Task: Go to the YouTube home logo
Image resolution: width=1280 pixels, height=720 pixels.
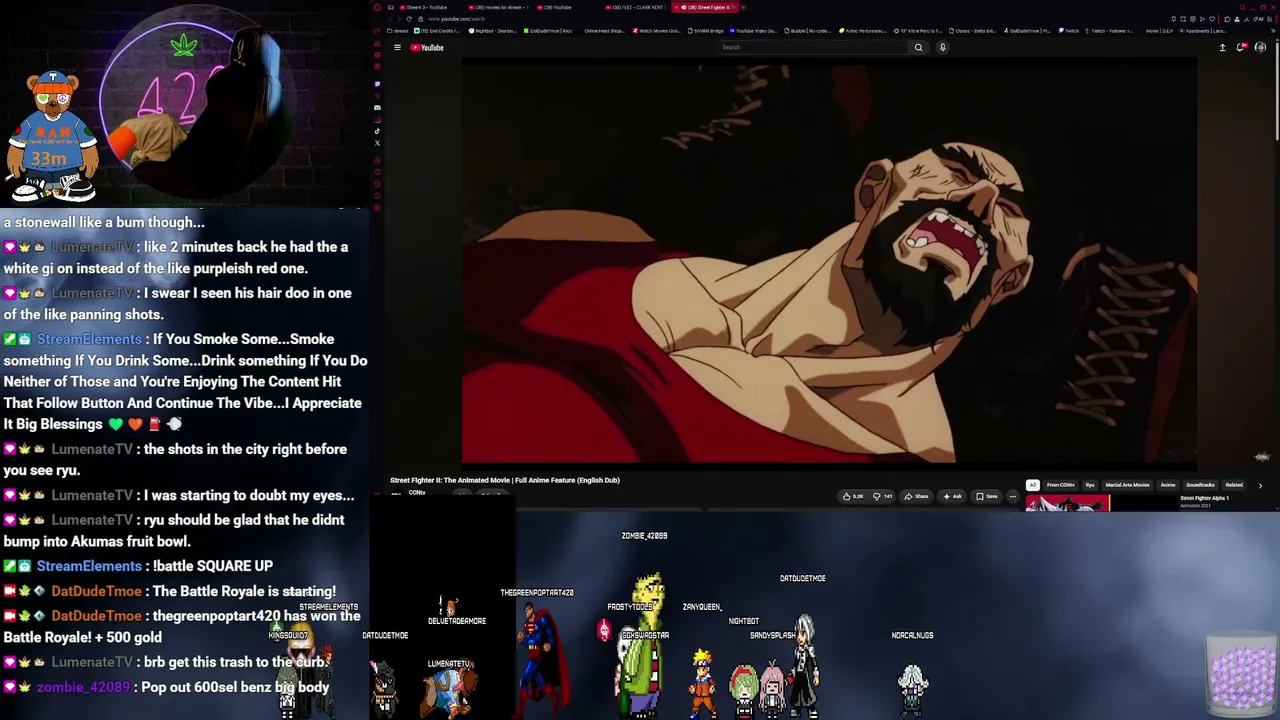Action: point(427,47)
